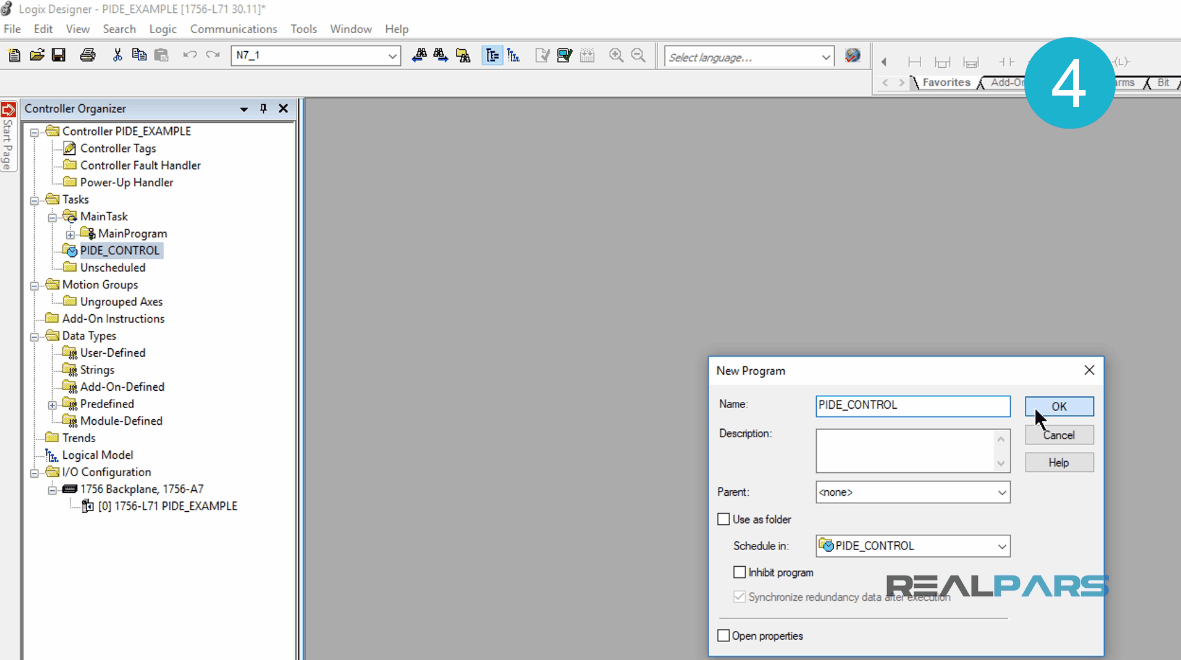The height and width of the screenshot is (660, 1181).
Task: Expand the MainProgram tree node
Action: tap(70, 234)
